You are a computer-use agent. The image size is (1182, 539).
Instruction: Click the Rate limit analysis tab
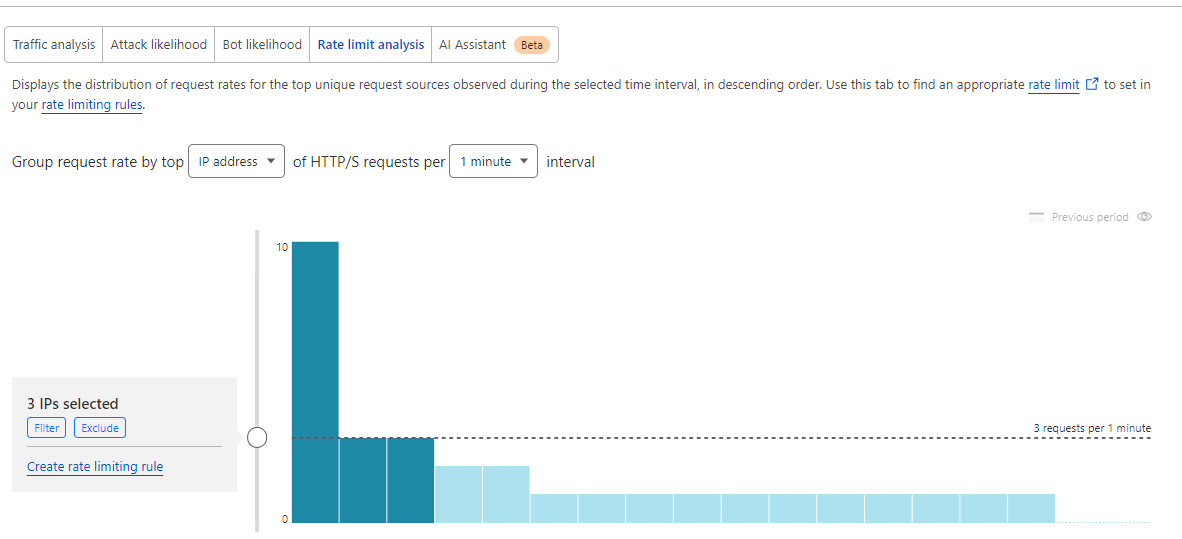[x=370, y=45]
